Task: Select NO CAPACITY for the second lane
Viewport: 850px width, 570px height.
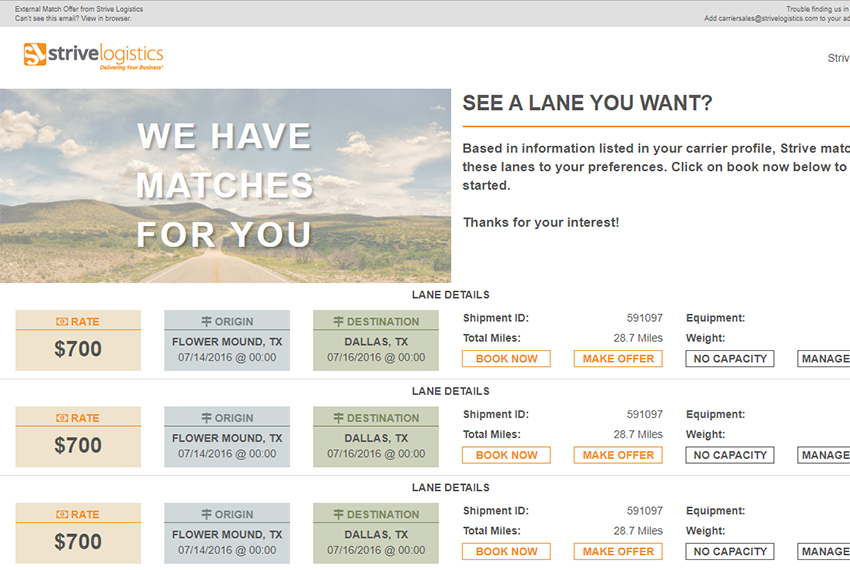Action: click(x=730, y=455)
